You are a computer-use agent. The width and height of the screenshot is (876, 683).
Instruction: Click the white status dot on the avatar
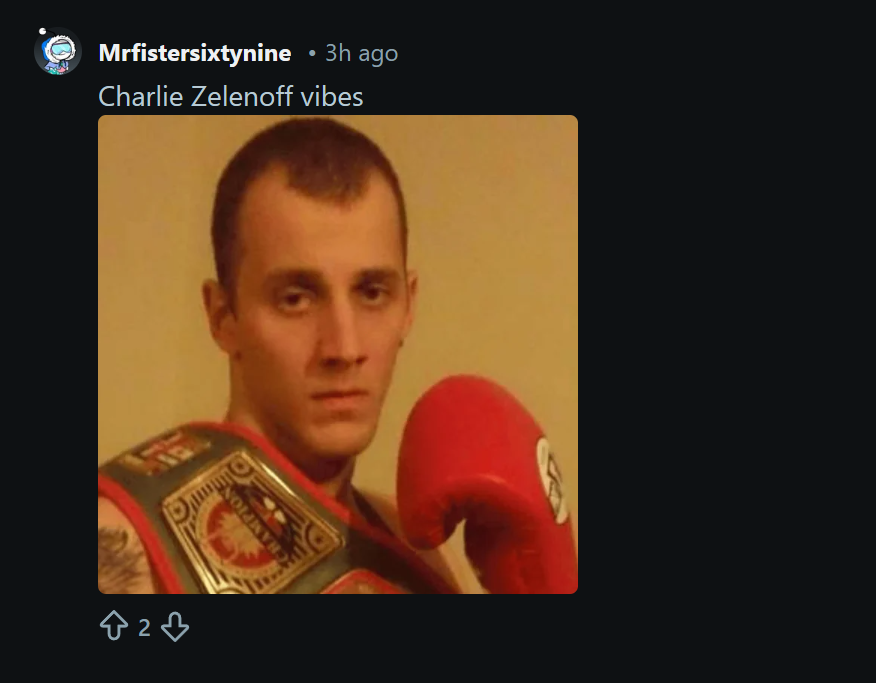coord(42,31)
